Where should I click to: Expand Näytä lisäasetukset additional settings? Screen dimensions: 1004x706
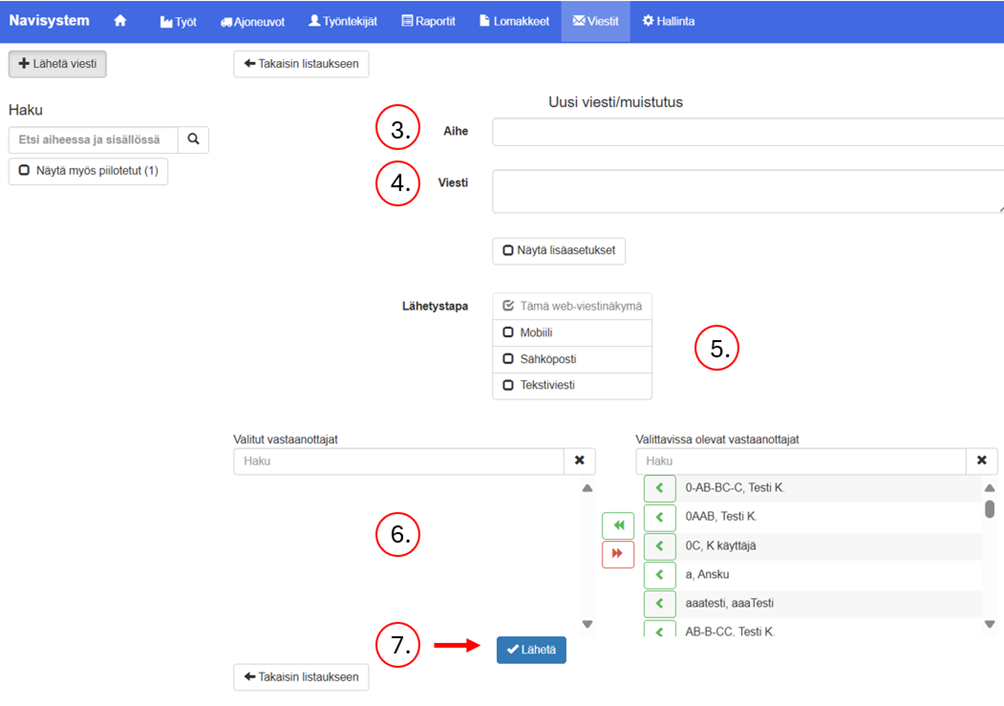pyautogui.click(x=558, y=250)
